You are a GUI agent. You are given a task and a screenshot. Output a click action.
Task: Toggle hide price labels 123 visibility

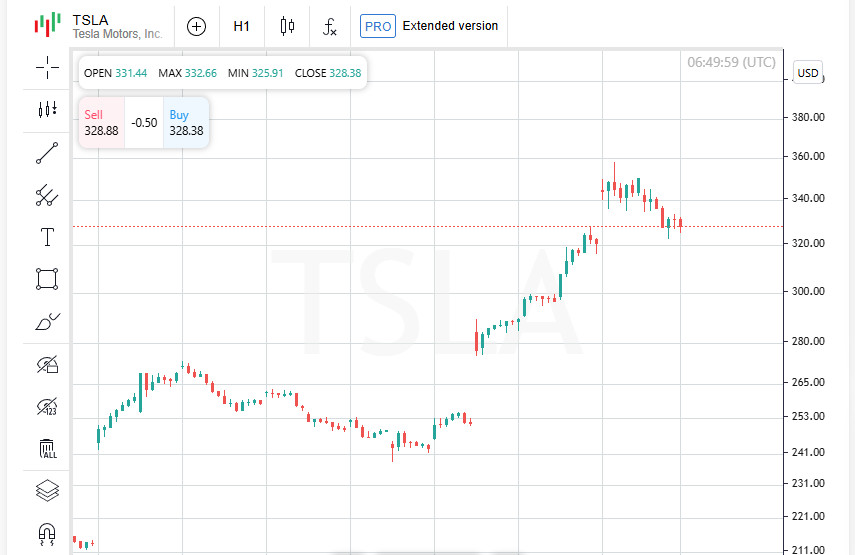tap(47, 406)
